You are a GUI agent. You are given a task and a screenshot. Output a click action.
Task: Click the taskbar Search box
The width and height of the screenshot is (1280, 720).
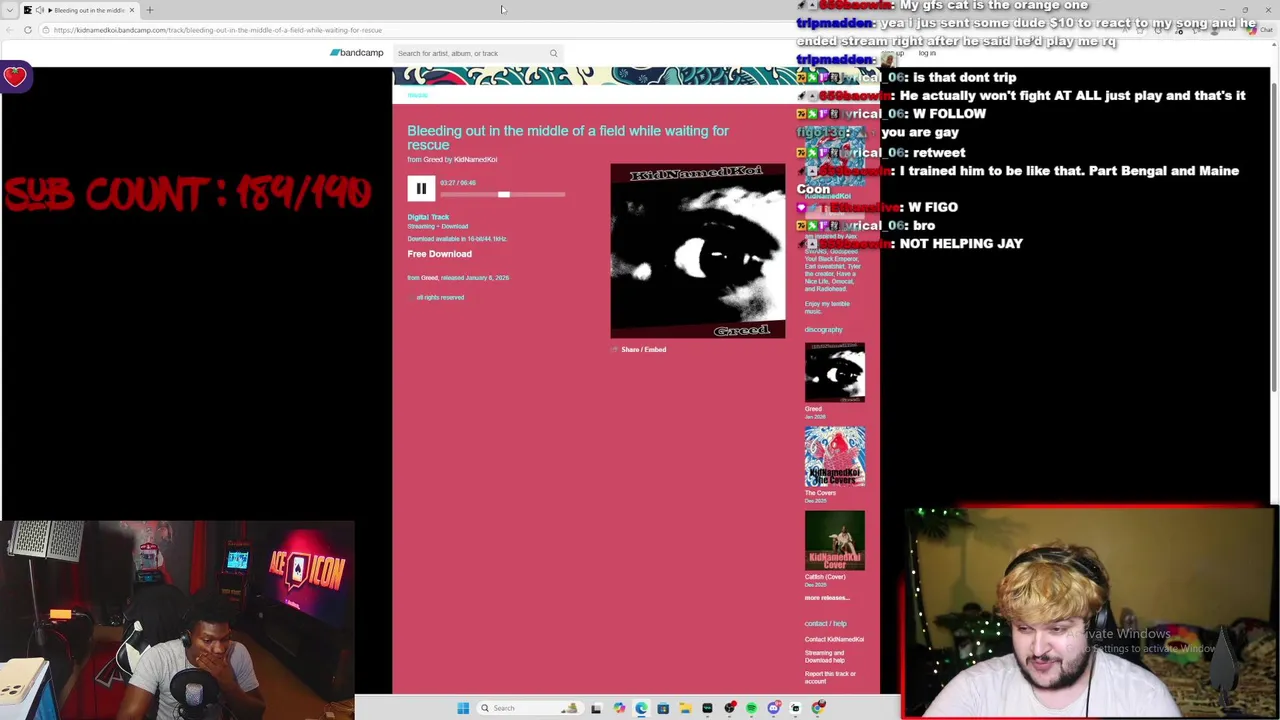pyautogui.click(x=530, y=708)
